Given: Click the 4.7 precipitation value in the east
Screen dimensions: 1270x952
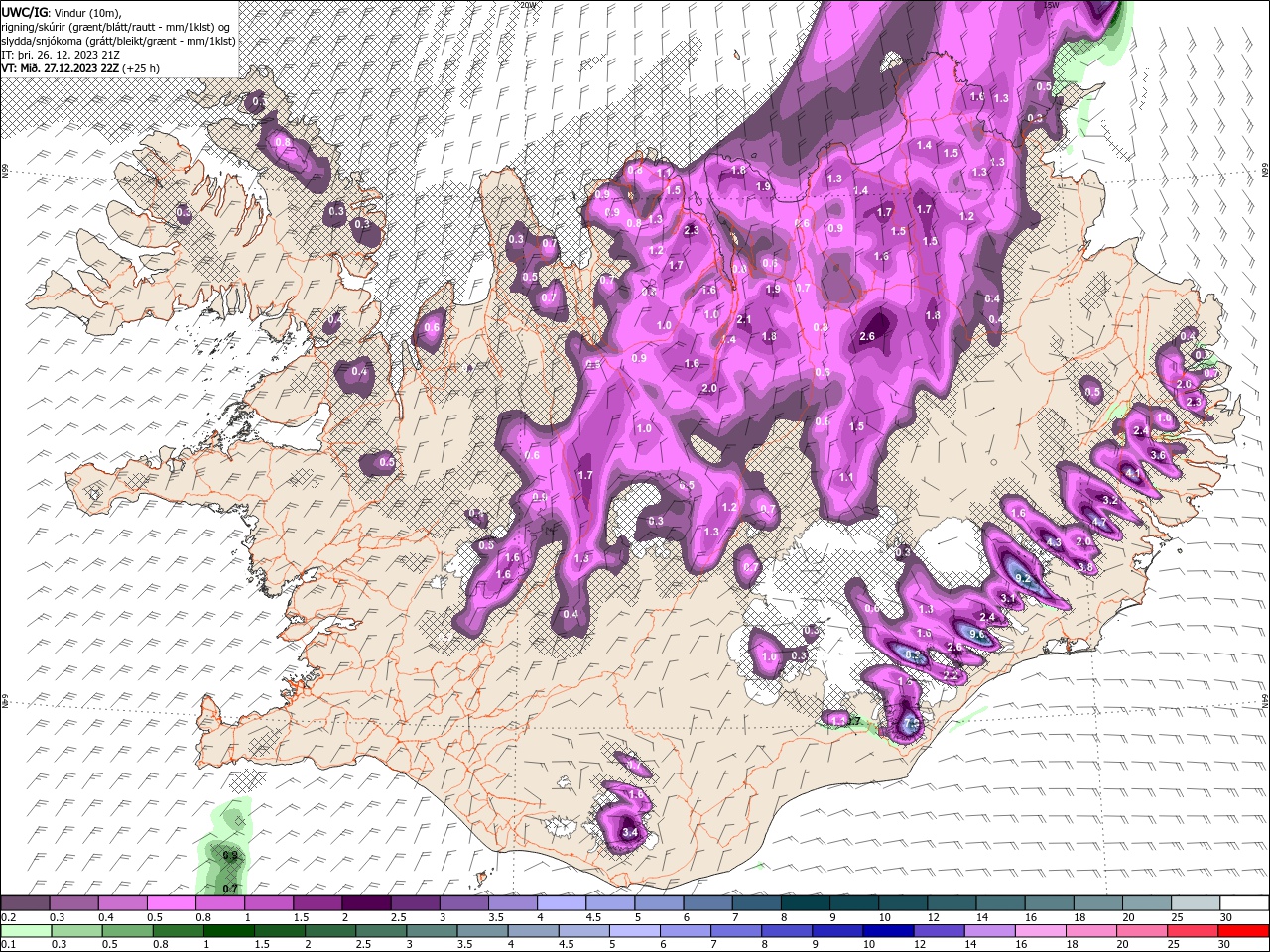Looking at the screenshot, I should coord(1099,523).
